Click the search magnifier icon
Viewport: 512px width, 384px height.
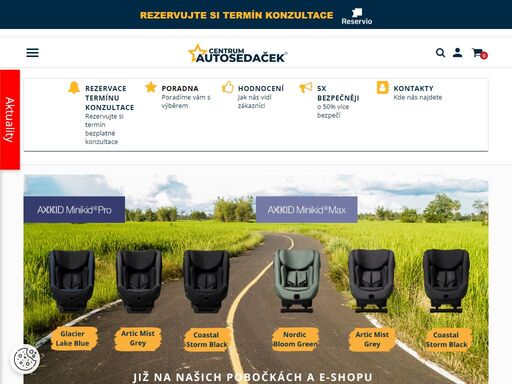[x=440, y=53]
